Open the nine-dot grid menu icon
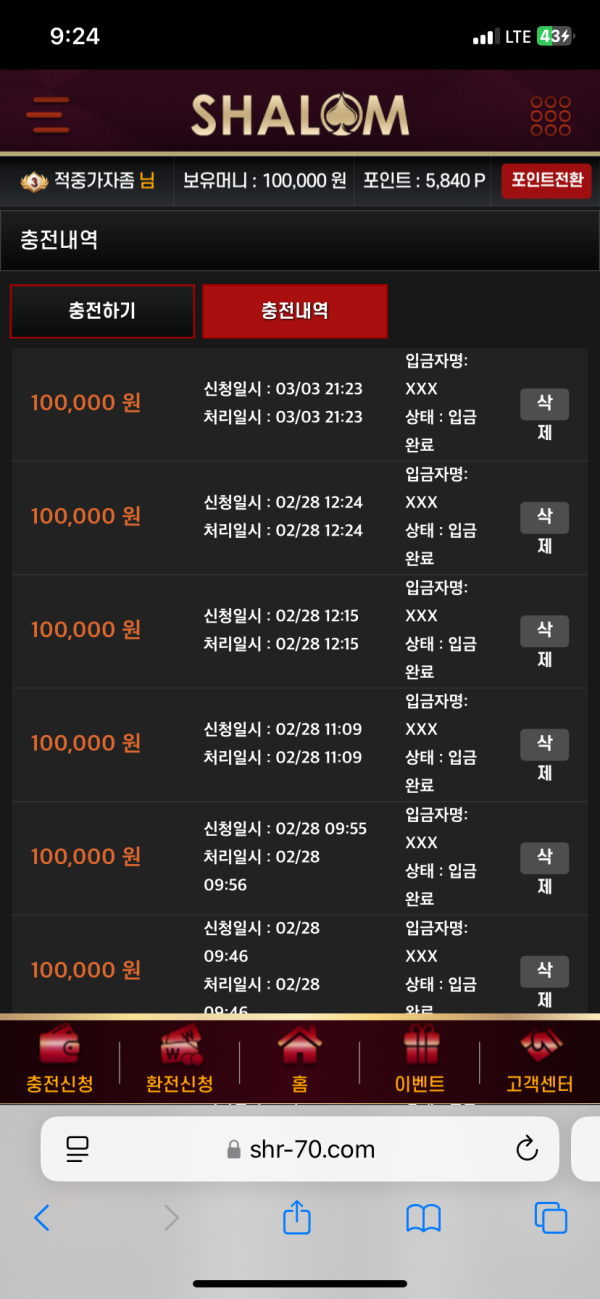 [x=551, y=116]
